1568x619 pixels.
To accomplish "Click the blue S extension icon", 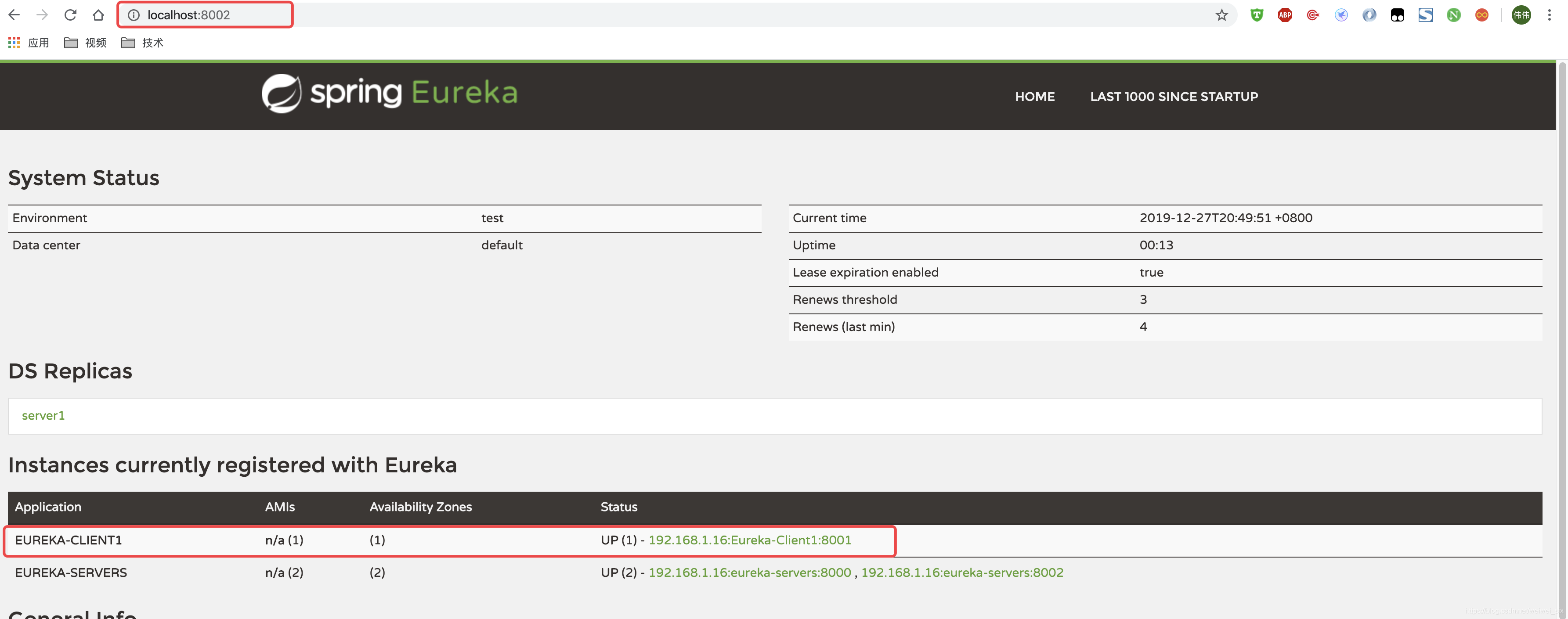I will pos(1425,15).
